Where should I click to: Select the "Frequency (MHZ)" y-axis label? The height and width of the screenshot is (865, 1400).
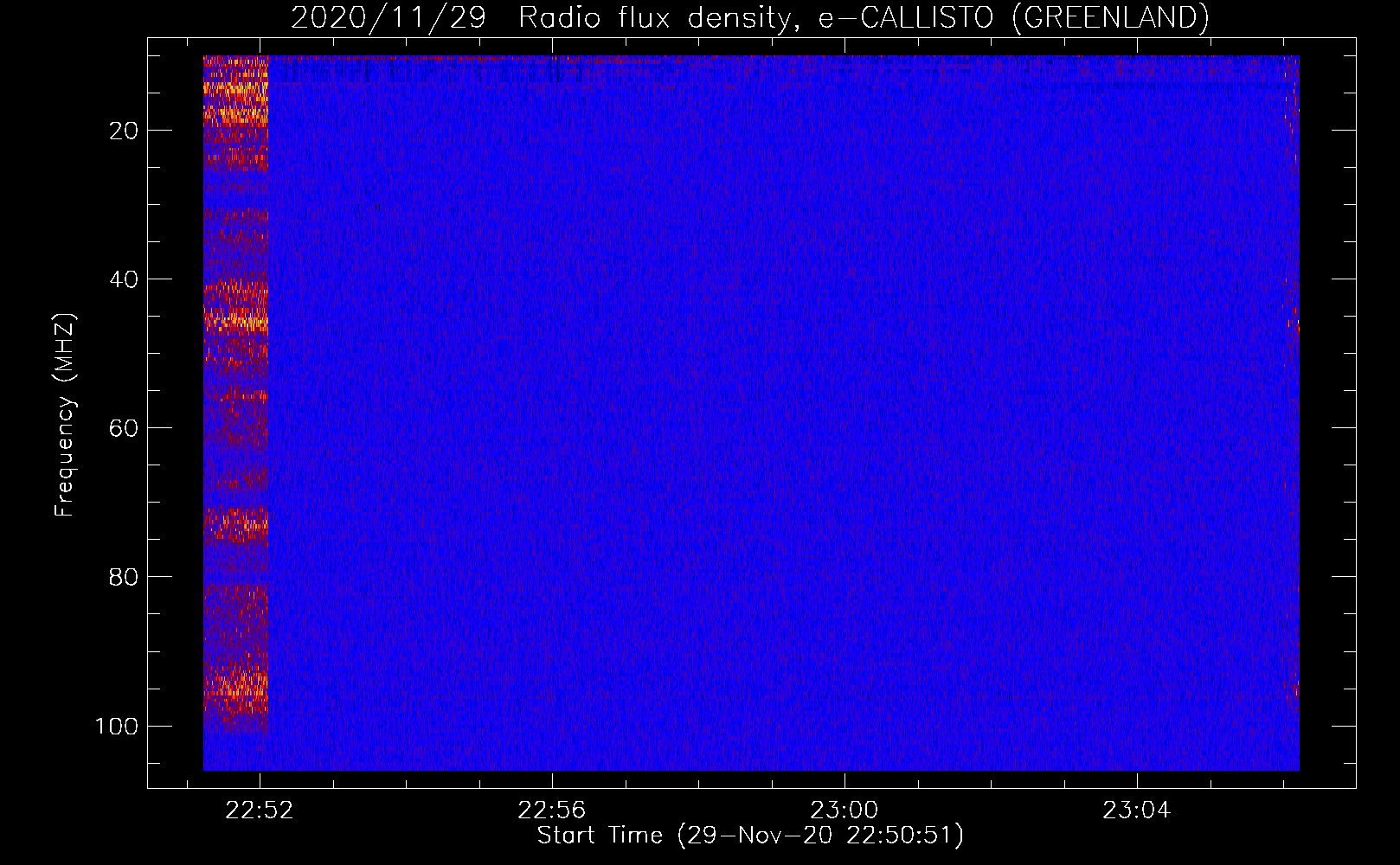(66, 415)
